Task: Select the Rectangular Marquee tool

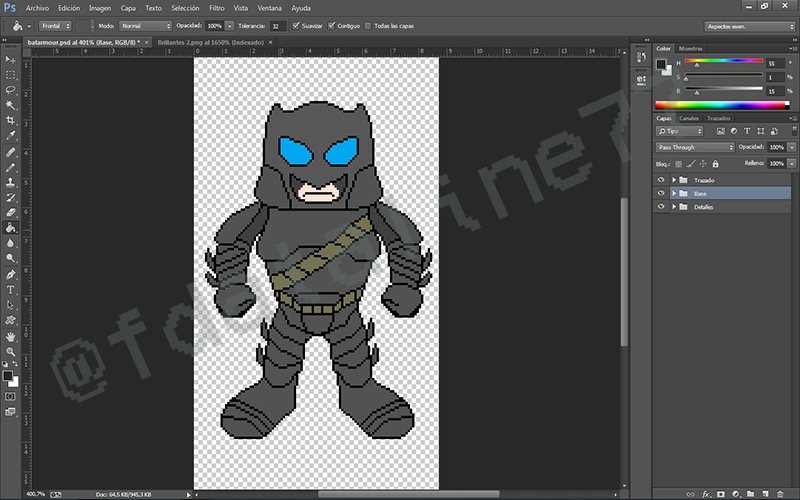Action: point(10,75)
